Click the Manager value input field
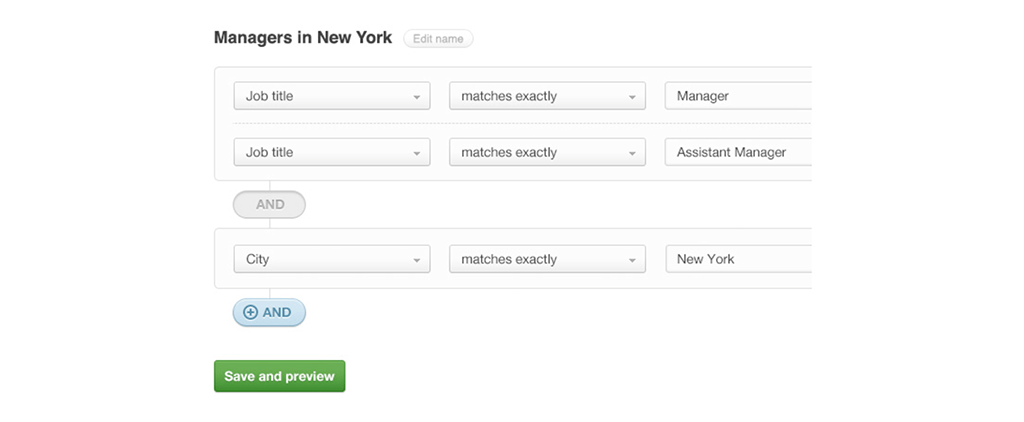 point(738,96)
